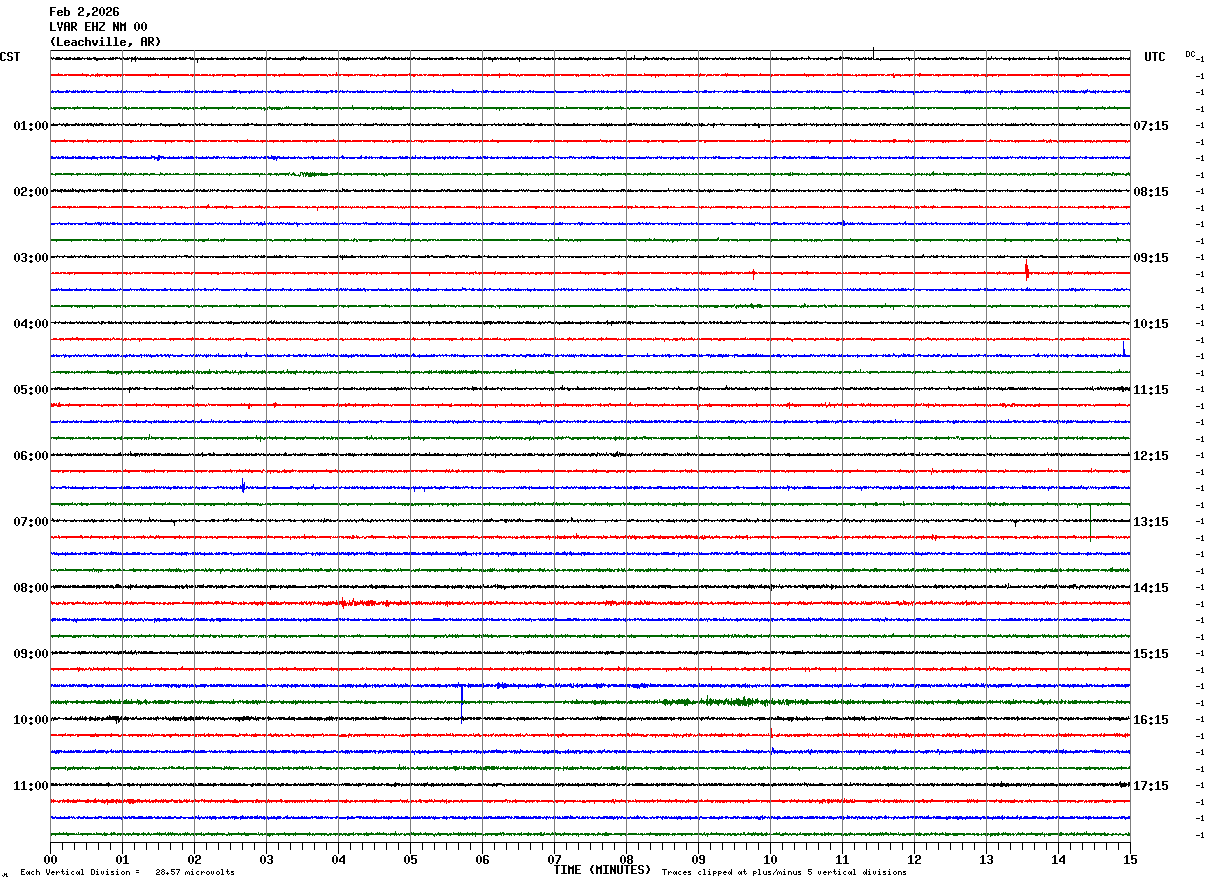
Task: Click the 08:15 UTC label
Action: tap(1151, 192)
